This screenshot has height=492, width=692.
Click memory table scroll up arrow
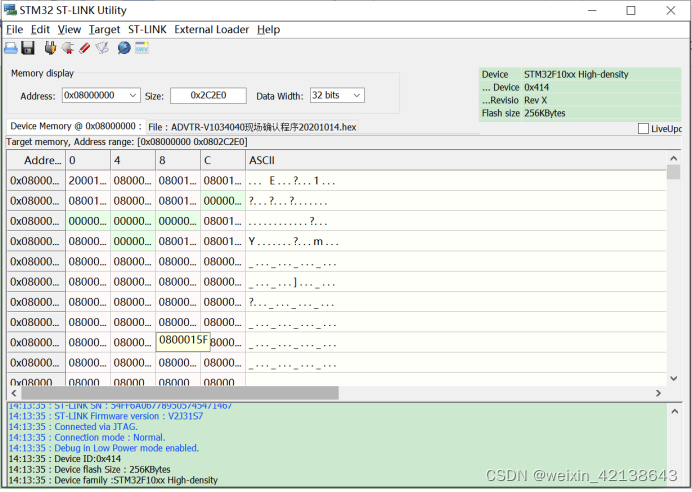click(673, 158)
